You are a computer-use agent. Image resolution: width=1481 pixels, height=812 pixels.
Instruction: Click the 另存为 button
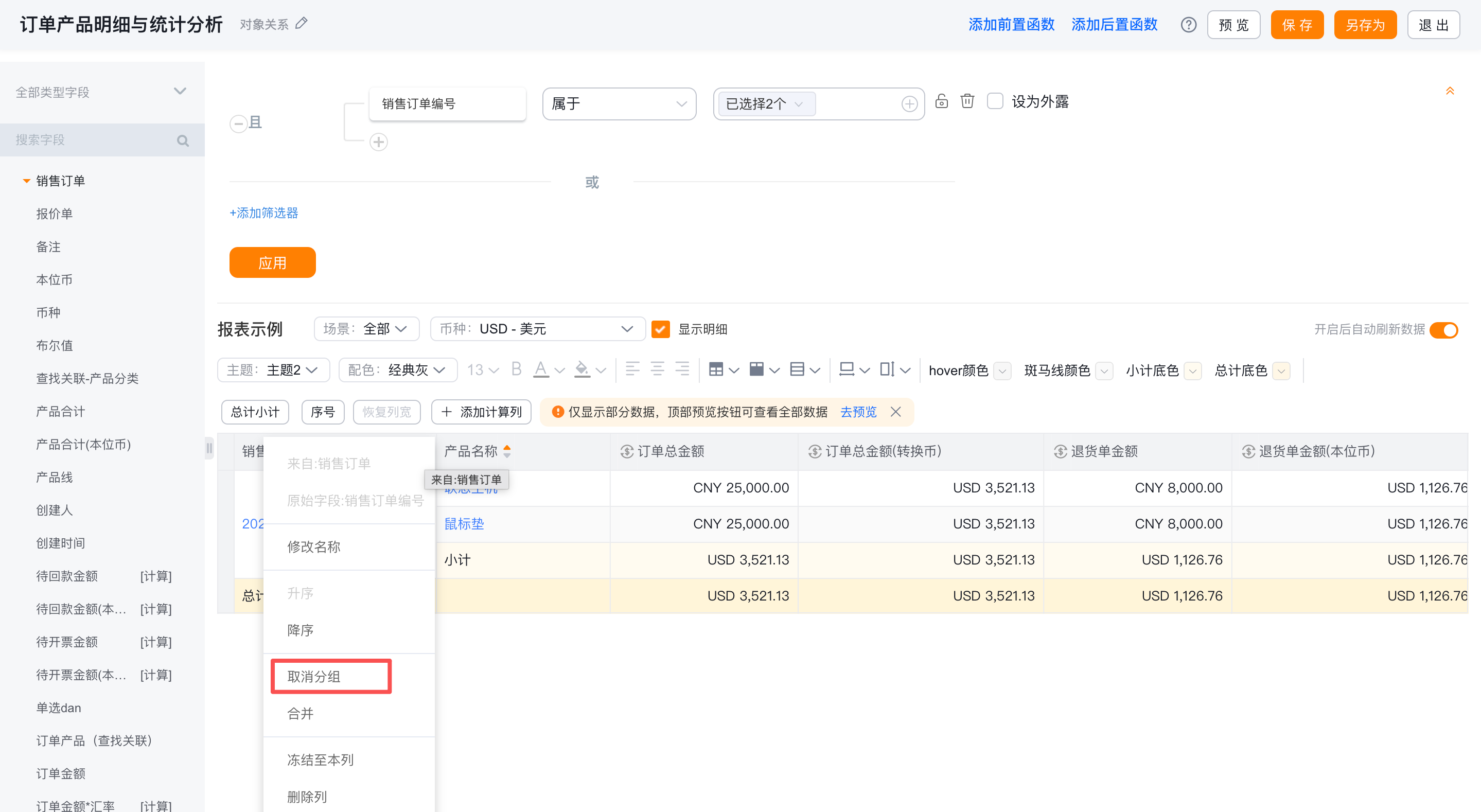pyautogui.click(x=1365, y=25)
